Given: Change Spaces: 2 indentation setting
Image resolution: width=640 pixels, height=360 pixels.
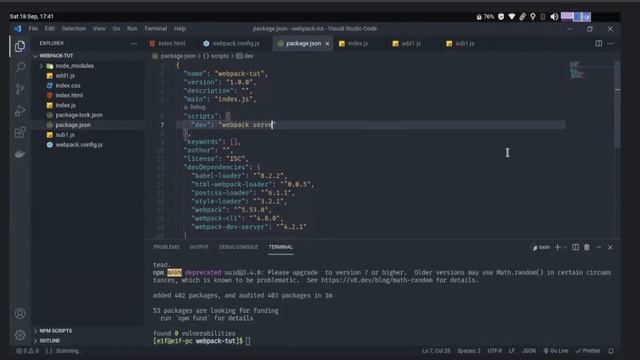Looking at the screenshot, I should [469, 351].
